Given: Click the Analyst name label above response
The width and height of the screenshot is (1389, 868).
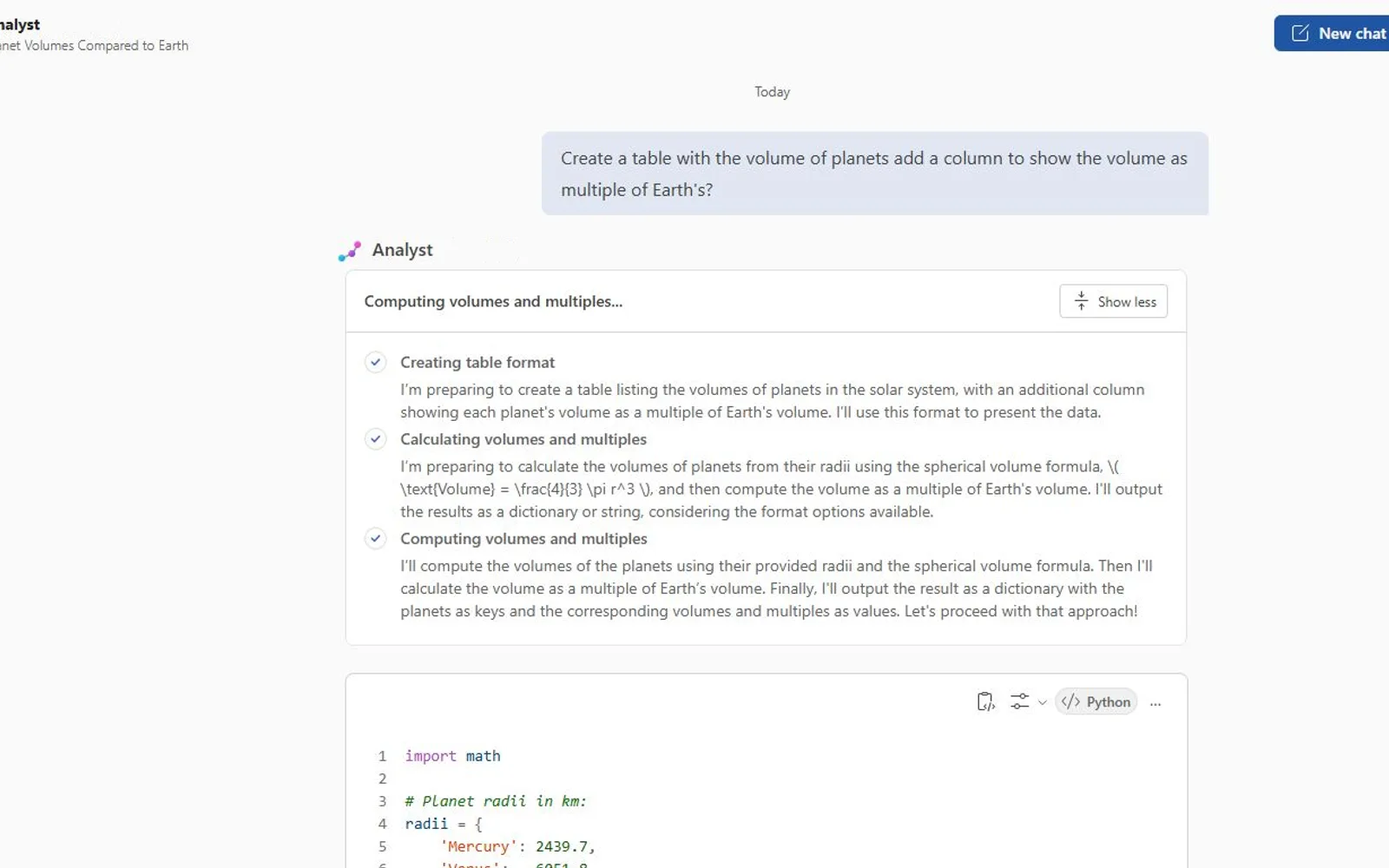Looking at the screenshot, I should pos(402,250).
